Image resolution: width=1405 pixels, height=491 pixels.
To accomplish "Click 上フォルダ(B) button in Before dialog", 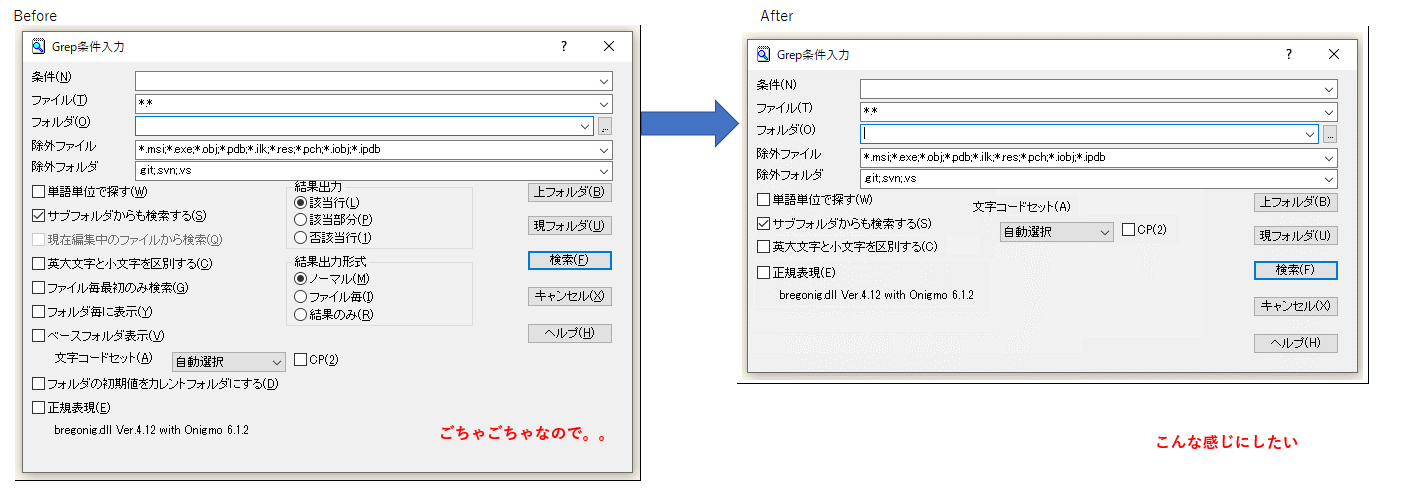I will [x=569, y=193].
